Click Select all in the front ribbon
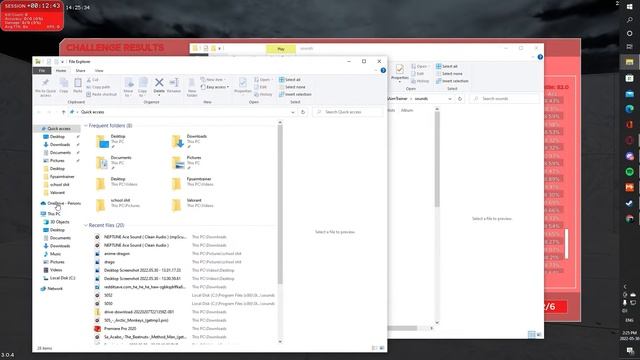This screenshot has width=640, height=360. coord(290,80)
